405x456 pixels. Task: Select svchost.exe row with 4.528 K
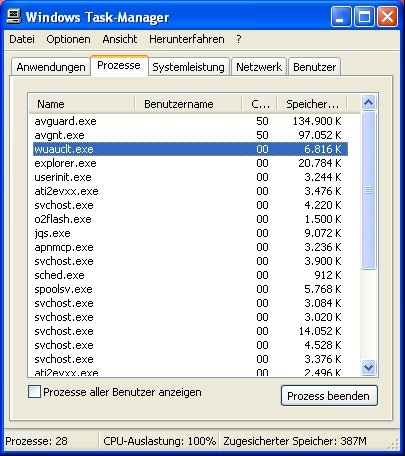[x=190, y=345]
